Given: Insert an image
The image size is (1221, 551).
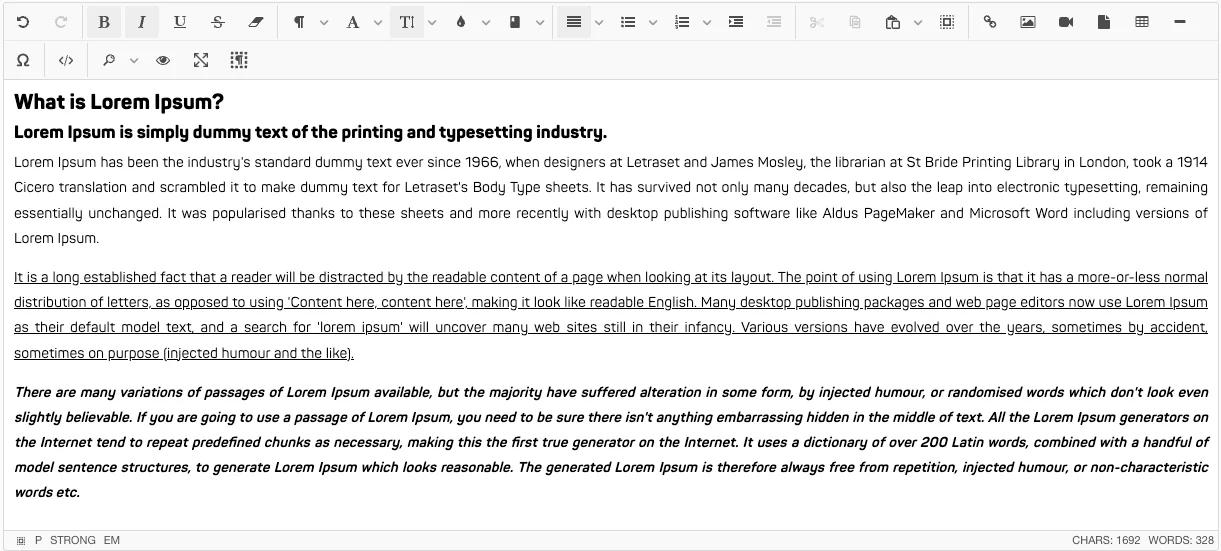Looking at the screenshot, I should coord(1028,22).
